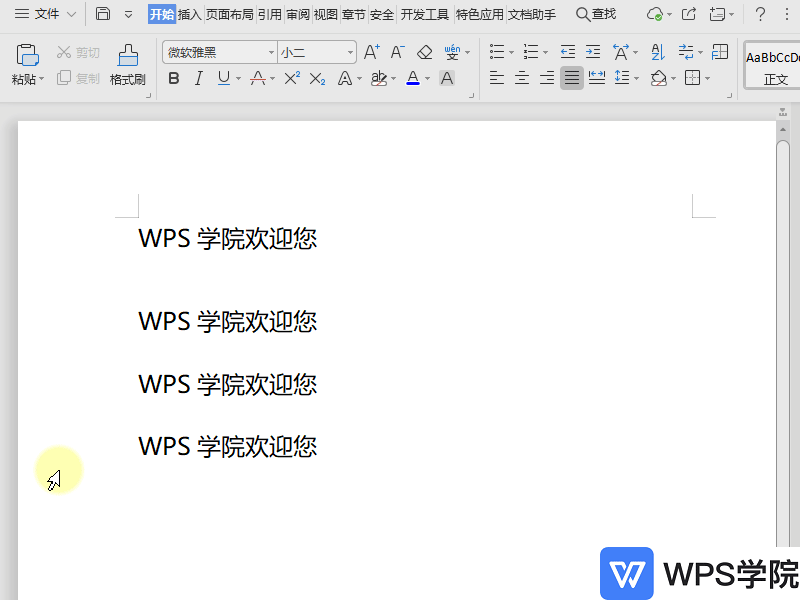Click the first WPS 学院欢迎您 line
Image resolution: width=800 pixels, height=600 pixels.
click(228, 238)
